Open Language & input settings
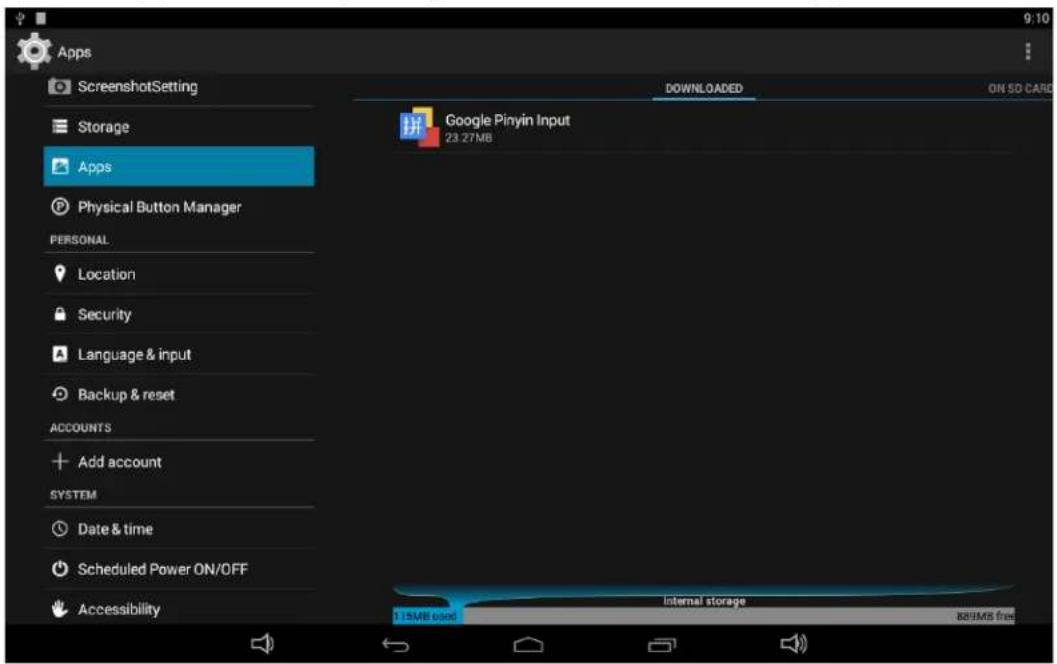The height and width of the screenshot is (664, 1057). pos(179,354)
